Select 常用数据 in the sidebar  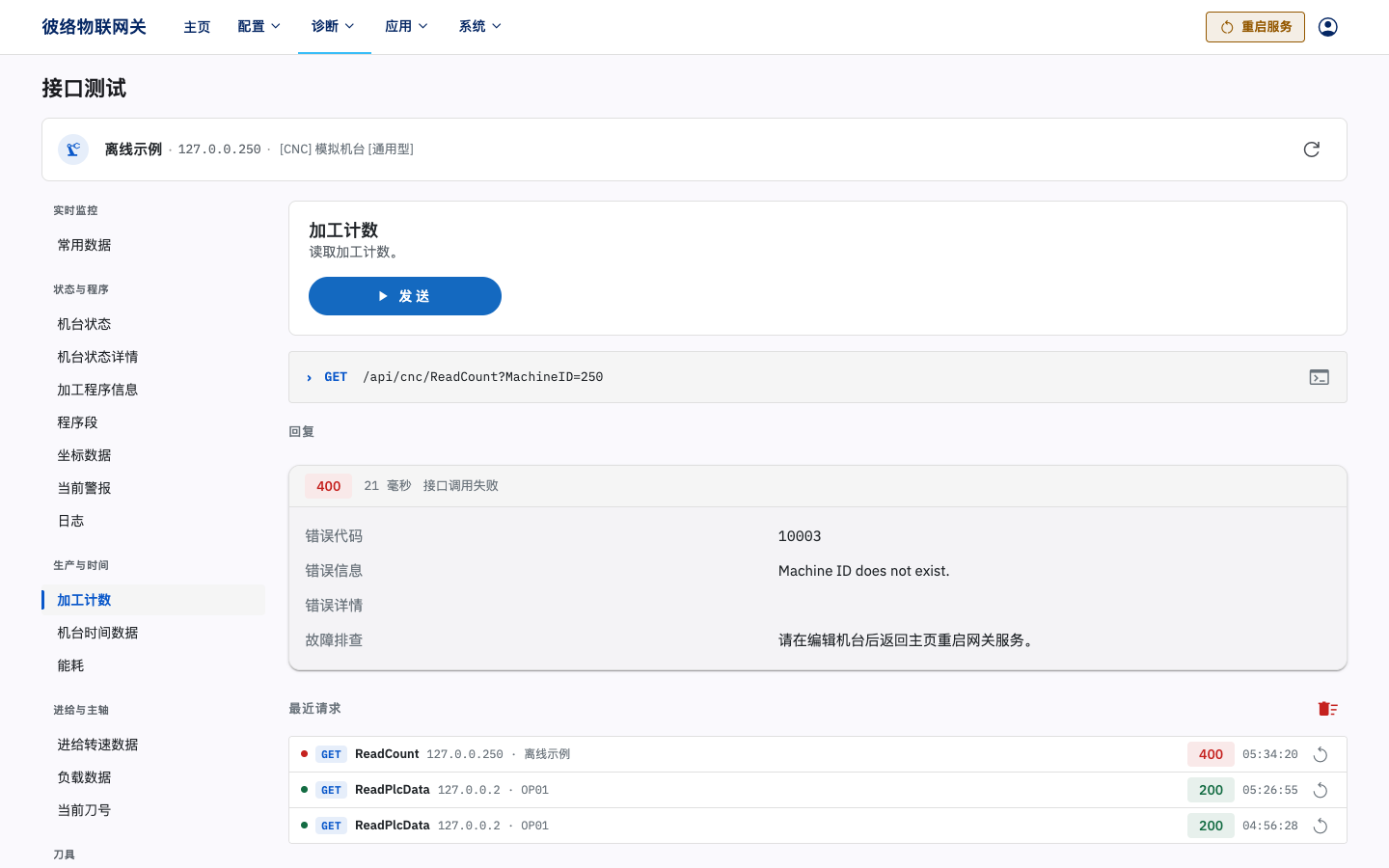tap(153, 245)
